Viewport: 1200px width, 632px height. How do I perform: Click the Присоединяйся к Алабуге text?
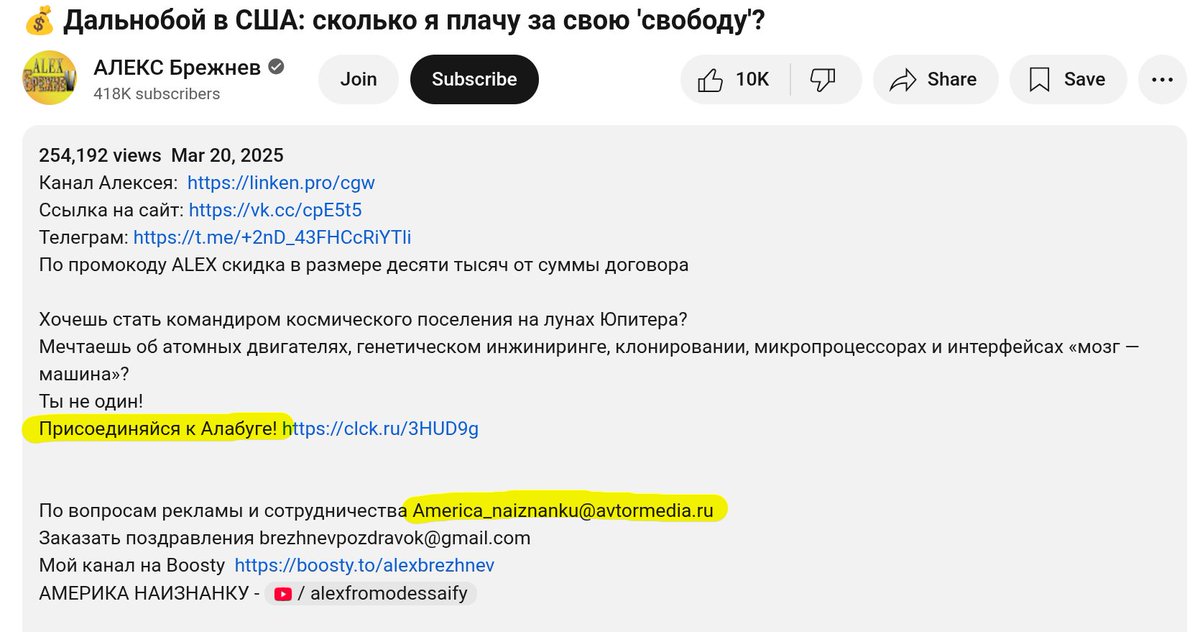pyautogui.click(x=158, y=428)
